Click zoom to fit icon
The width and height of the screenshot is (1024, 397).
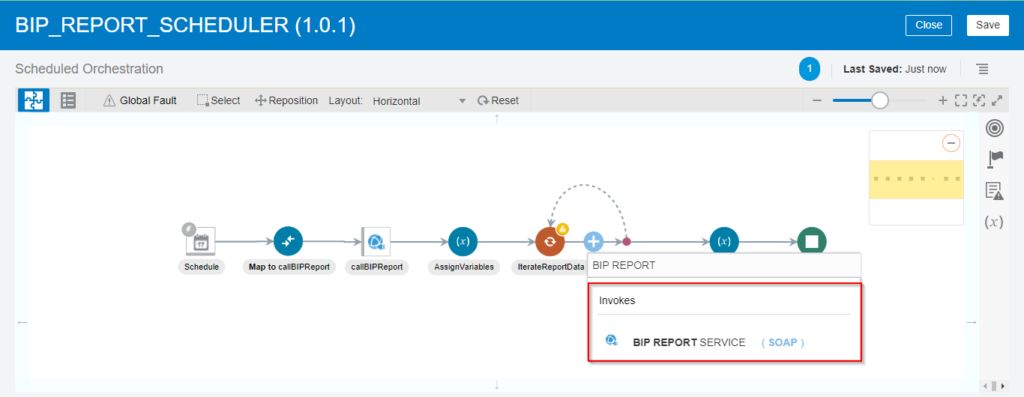pyautogui.click(x=960, y=101)
